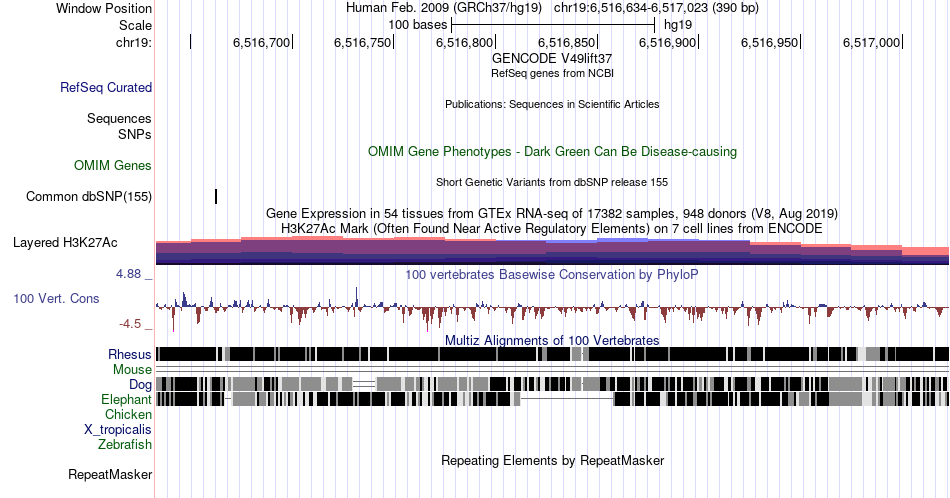Click the RefSeq Curated track label
This screenshot has width=950, height=498.
105,87
